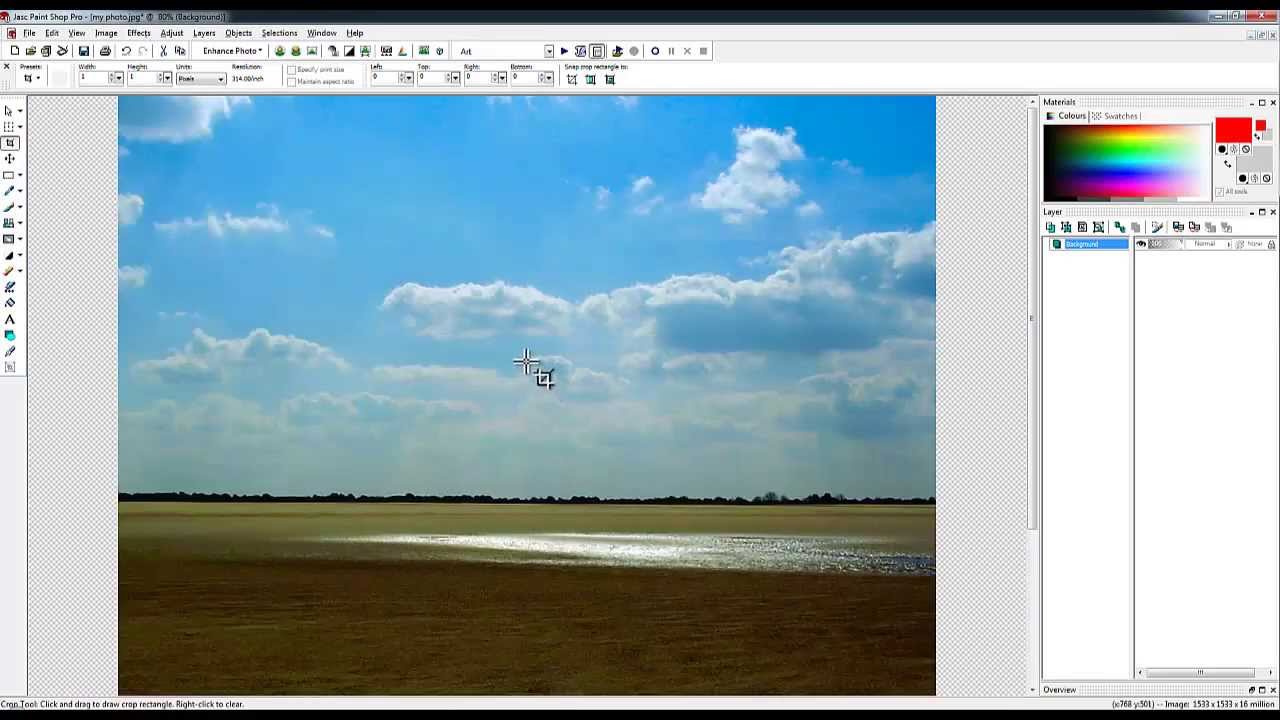1280x720 pixels.
Task: Open the layer blend mode Normal dropdown
Action: click(x=1208, y=243)
